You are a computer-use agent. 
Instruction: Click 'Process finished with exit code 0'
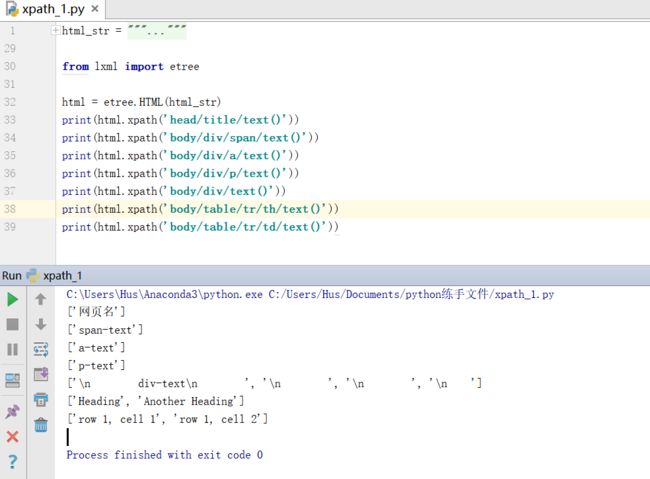coord(165,455)
